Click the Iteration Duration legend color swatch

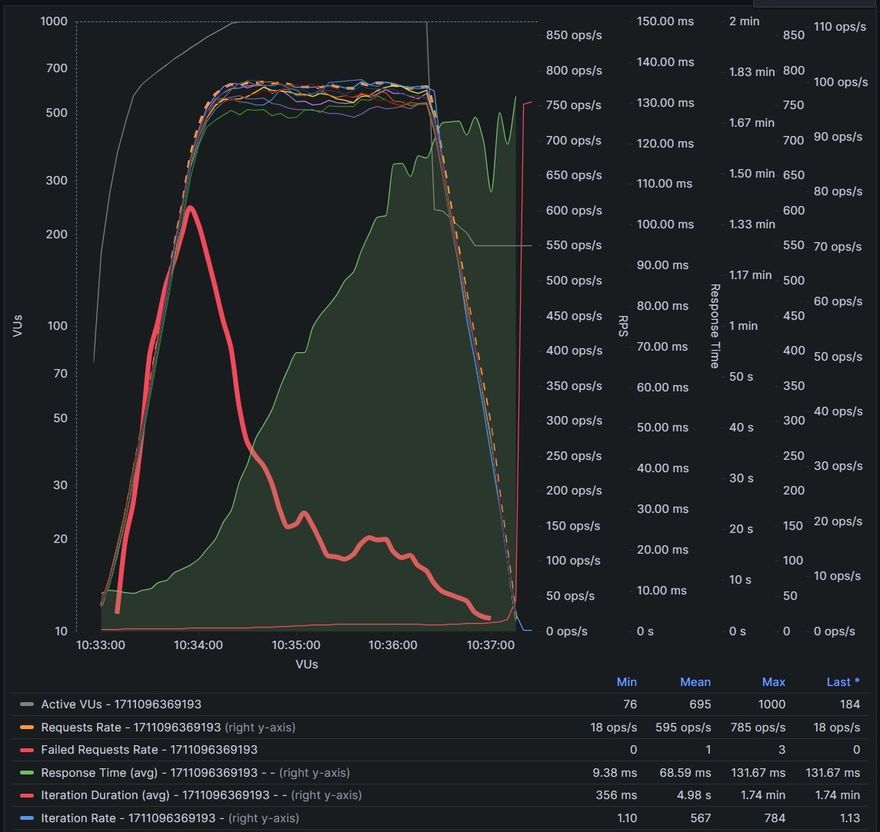coord(27,796)
